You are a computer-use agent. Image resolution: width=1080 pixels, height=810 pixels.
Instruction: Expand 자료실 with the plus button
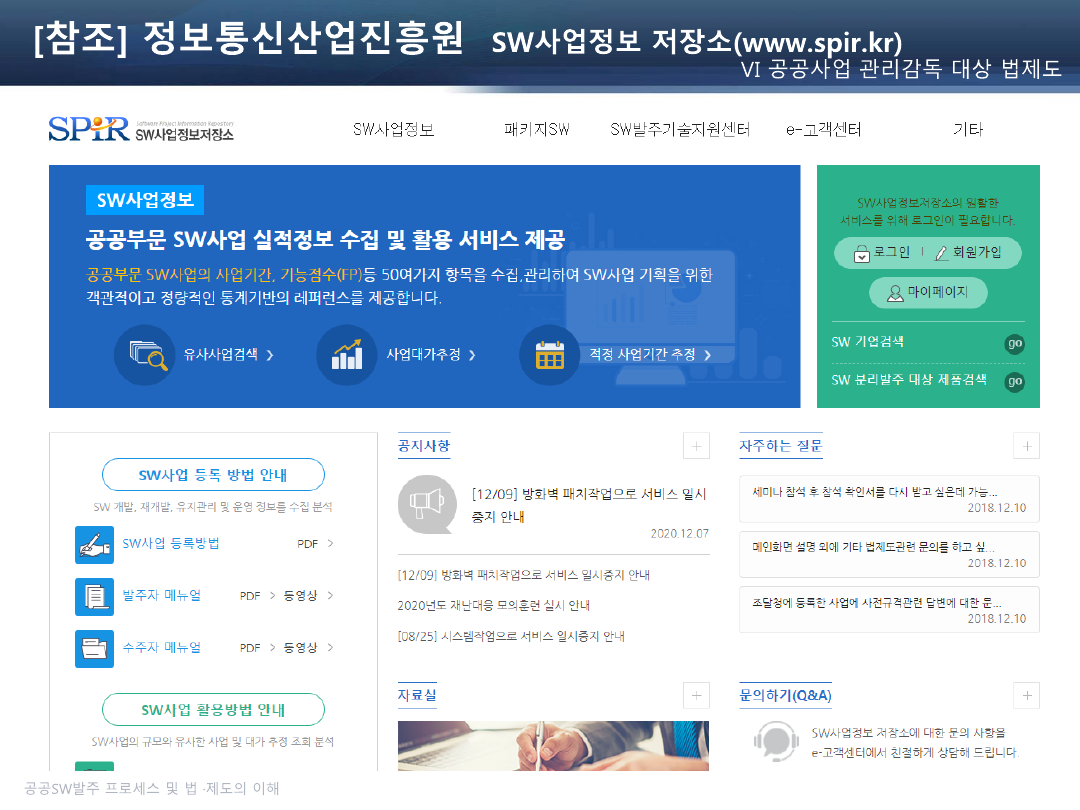pos(696,695)
